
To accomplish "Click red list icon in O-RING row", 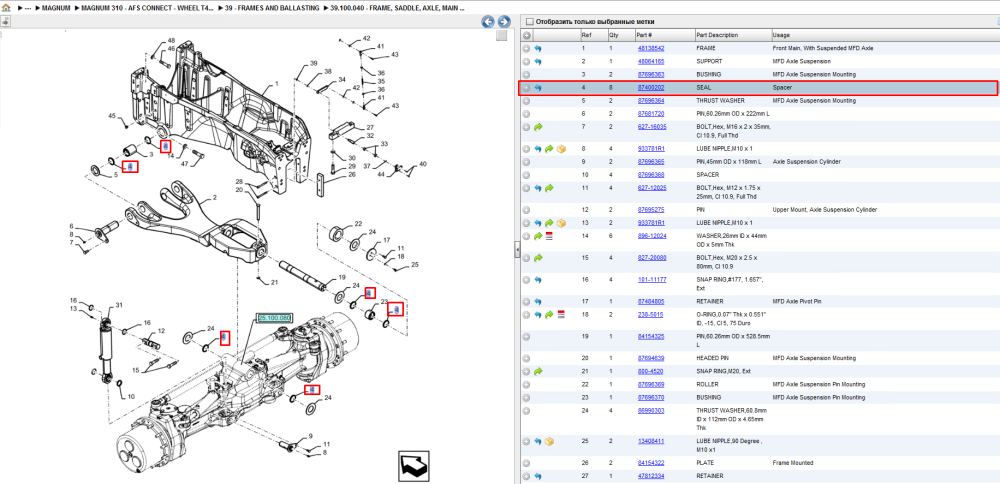I will (x=561, y=314).
